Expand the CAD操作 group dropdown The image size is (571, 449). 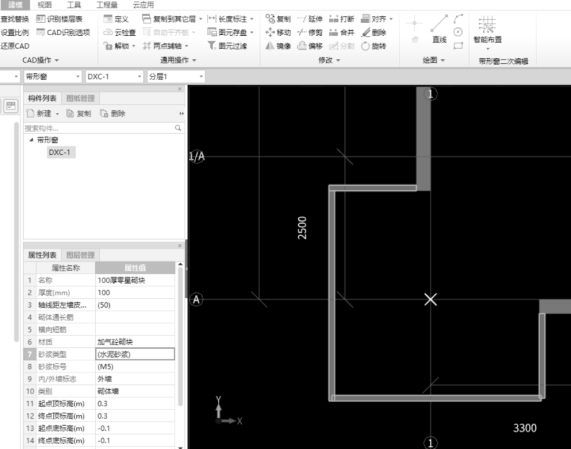(x=57, y=60)
